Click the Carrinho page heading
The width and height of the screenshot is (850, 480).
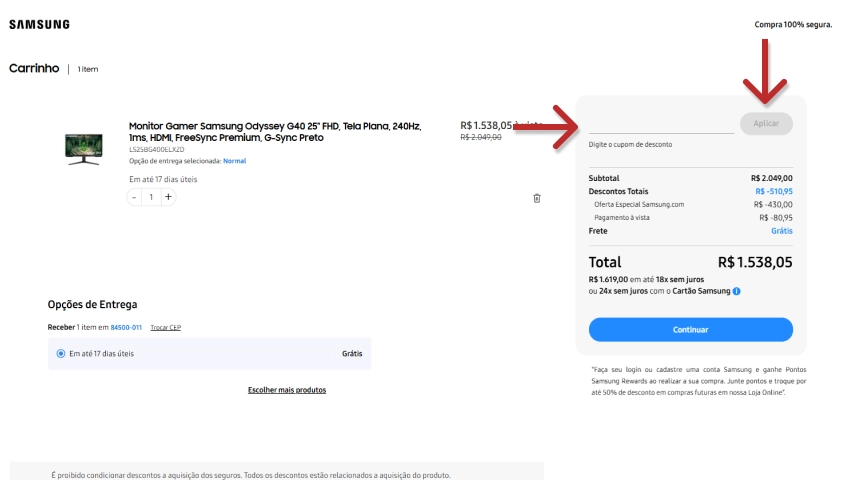tap(34, 68)
